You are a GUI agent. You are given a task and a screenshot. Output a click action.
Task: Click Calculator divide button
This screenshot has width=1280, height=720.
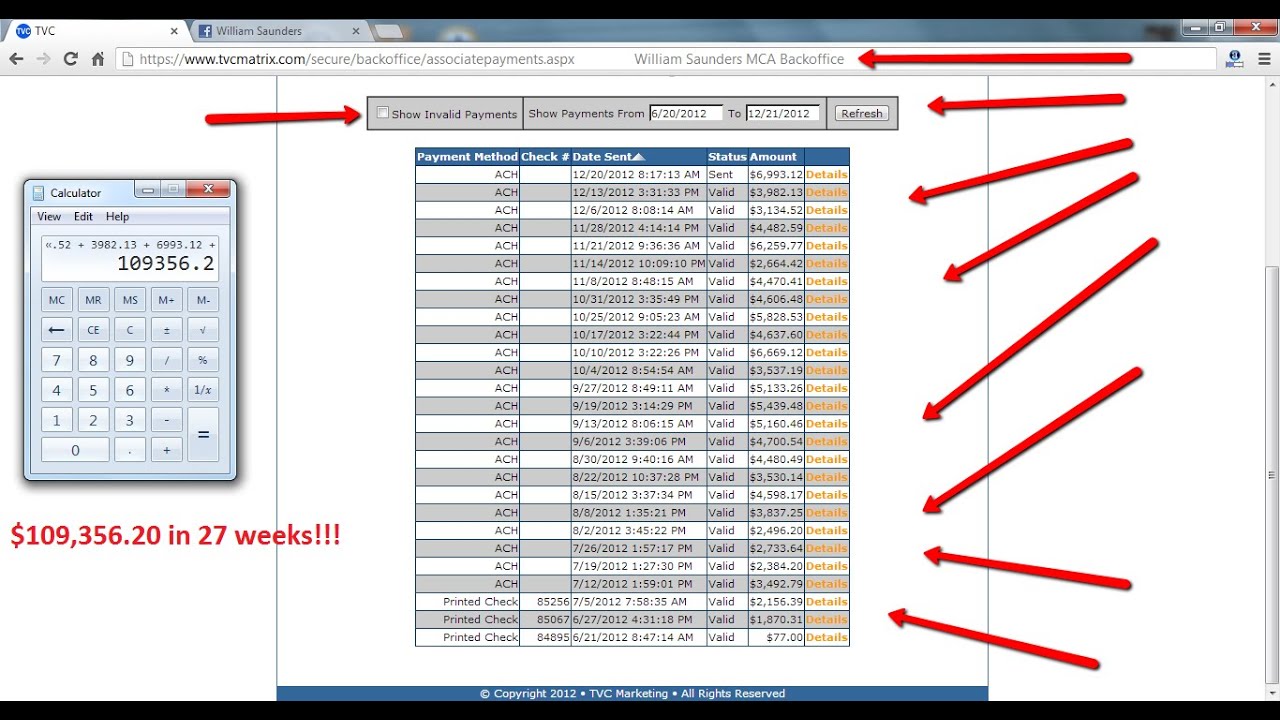166,360
